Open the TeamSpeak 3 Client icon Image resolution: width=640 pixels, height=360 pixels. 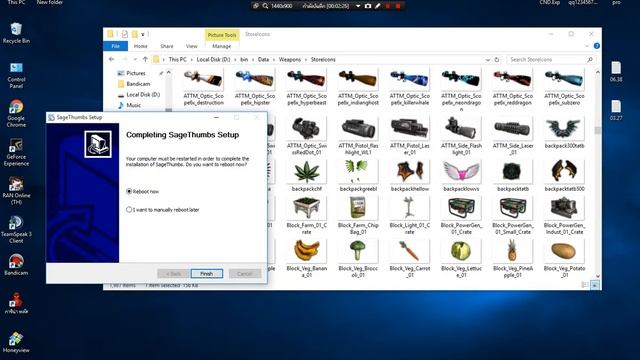click(16, 229)
